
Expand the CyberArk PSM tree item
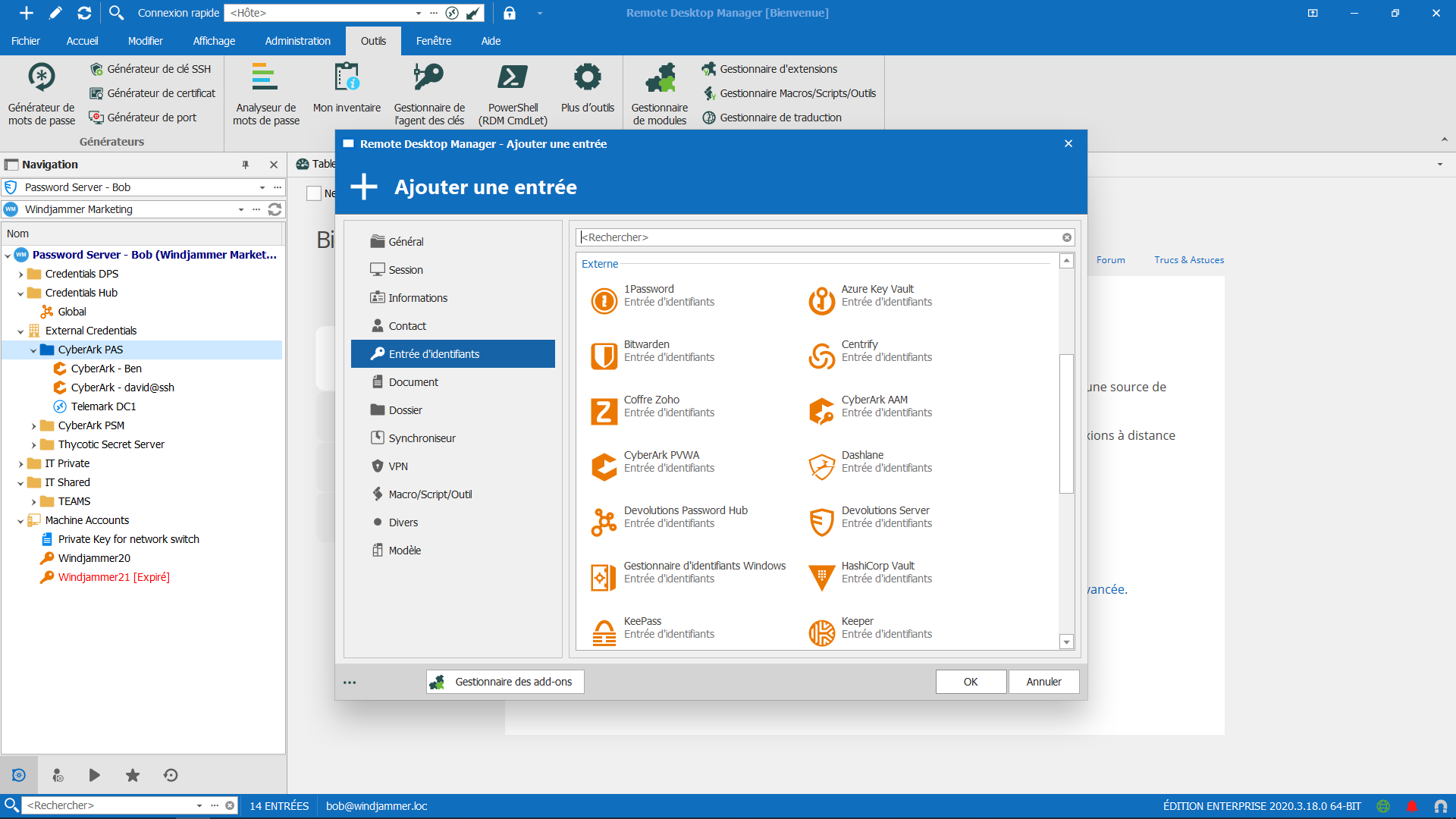point(34,425)
